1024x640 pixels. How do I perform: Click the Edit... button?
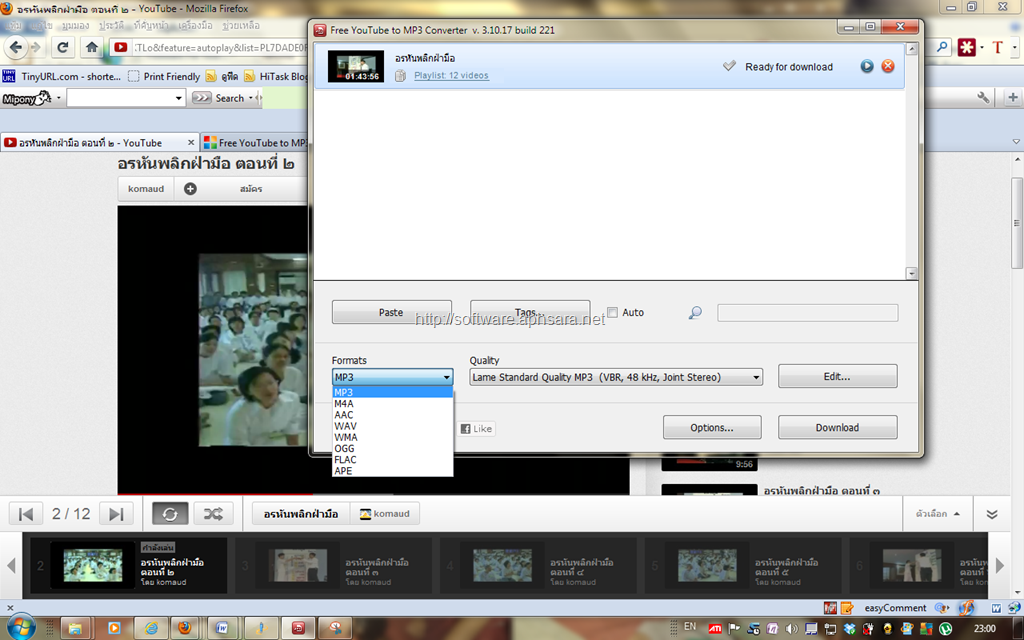837,376
